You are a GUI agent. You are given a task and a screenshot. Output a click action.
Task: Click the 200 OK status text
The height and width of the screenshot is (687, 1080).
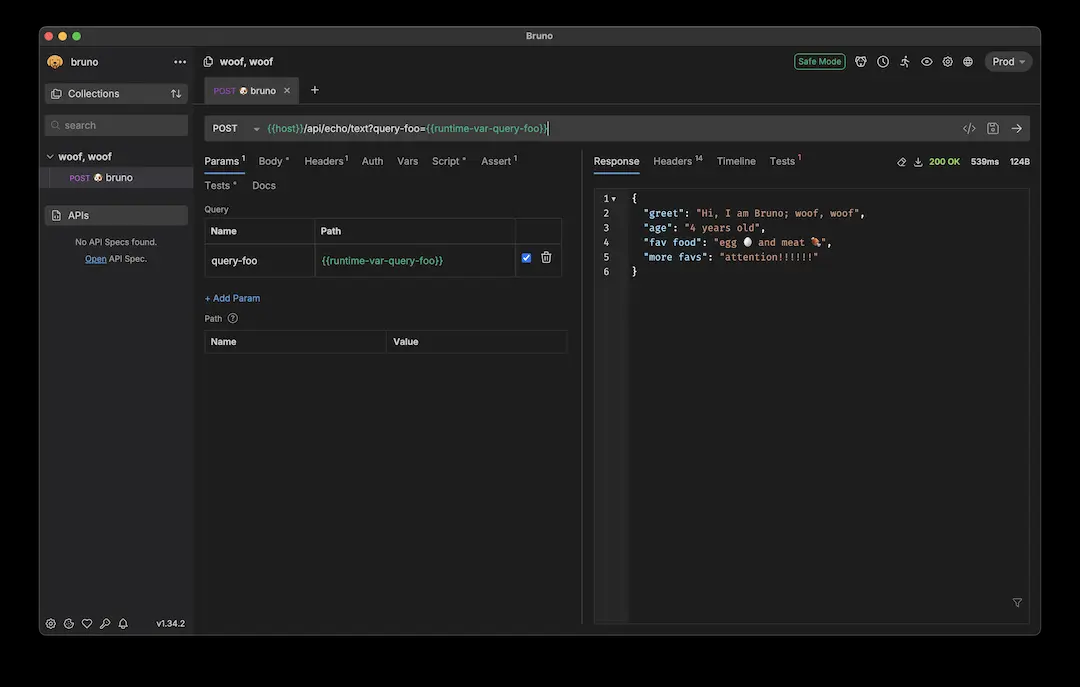[x=944, y=162]
